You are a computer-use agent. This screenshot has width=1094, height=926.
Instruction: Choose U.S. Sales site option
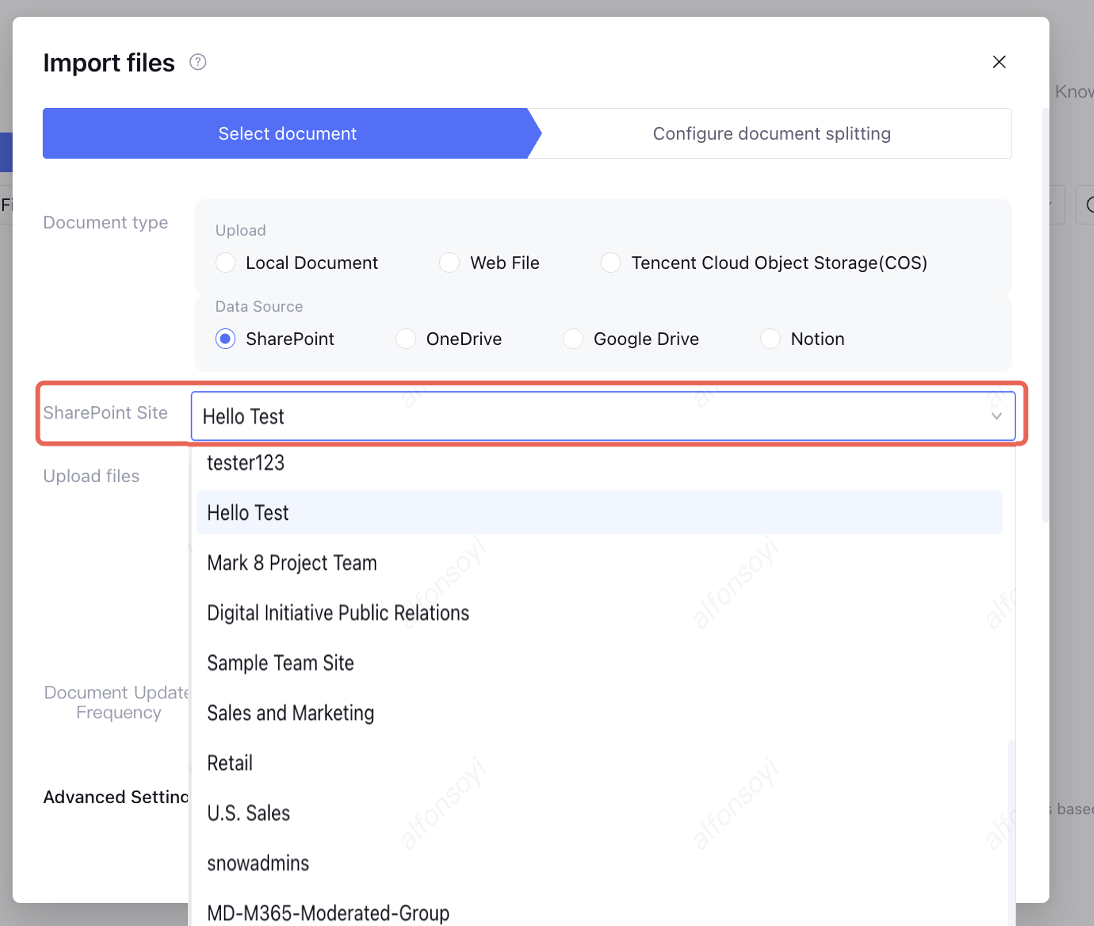point(248,813)
